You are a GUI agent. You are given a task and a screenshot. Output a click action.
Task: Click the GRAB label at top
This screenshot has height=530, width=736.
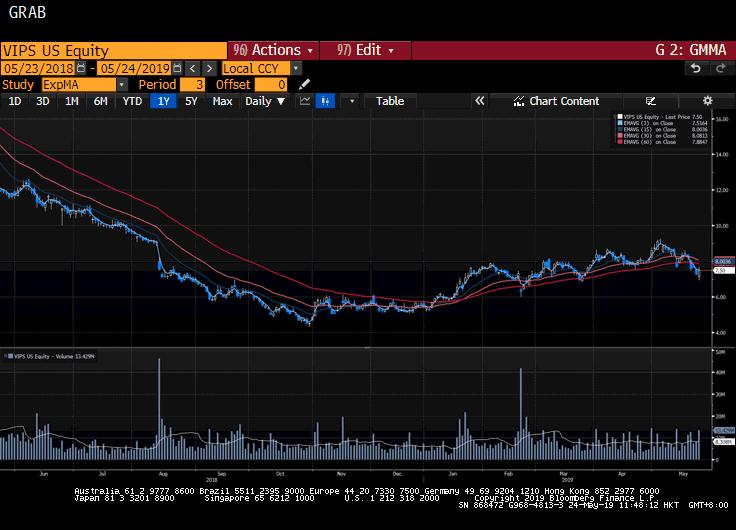(27, 12)
